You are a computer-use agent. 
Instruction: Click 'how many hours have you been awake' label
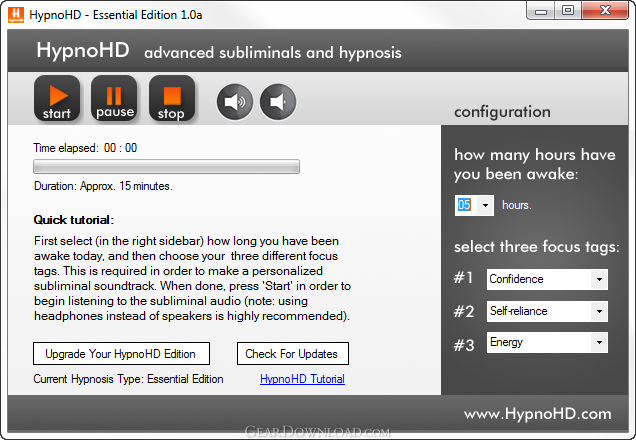click(x=535, y=164)
